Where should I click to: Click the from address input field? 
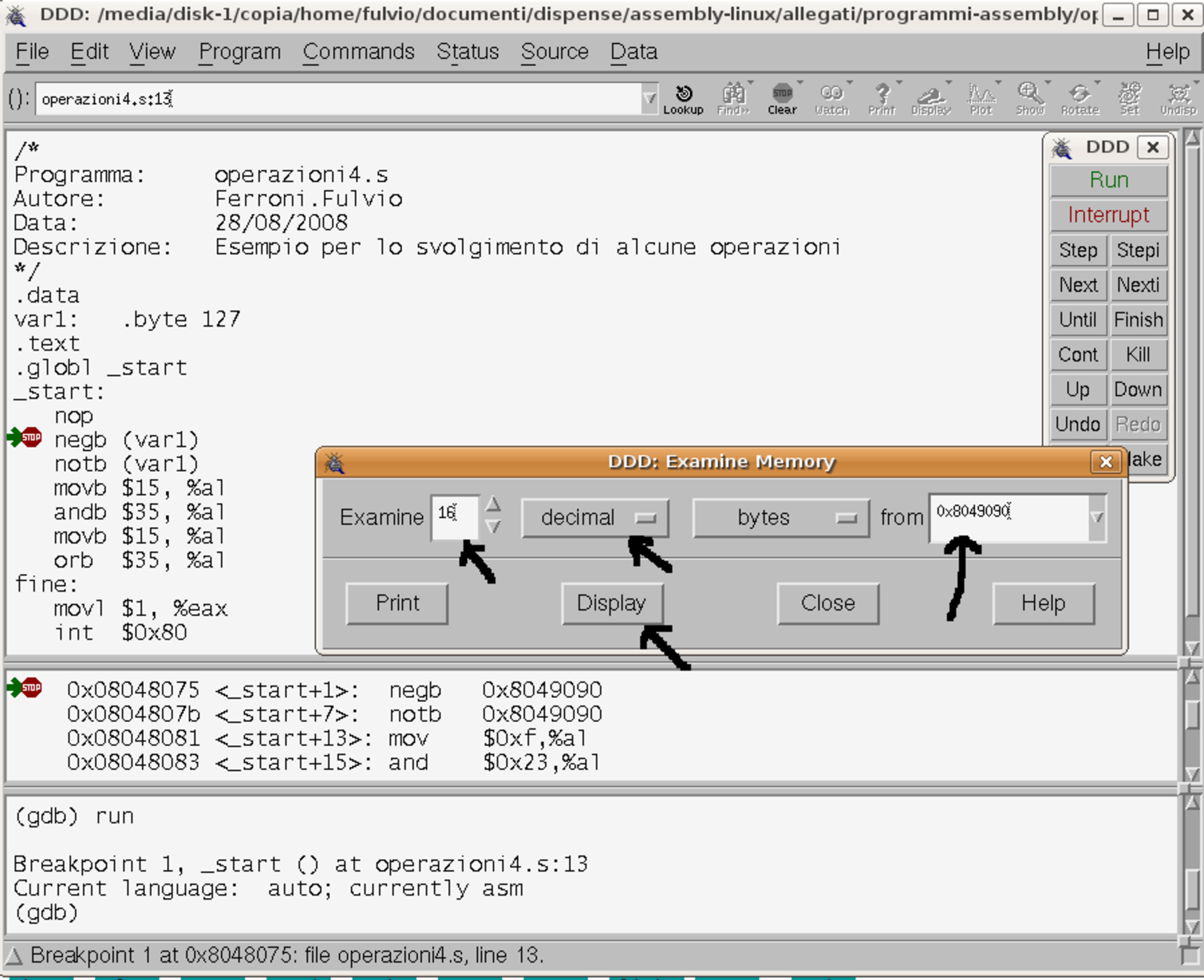(1008, 517)
